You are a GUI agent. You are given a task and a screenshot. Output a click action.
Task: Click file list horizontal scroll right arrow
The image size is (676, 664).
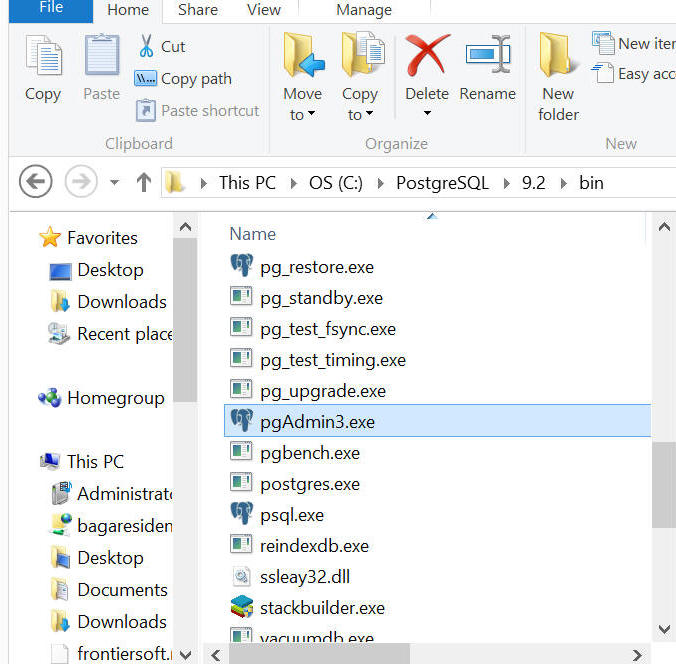(x=637, y=655)
